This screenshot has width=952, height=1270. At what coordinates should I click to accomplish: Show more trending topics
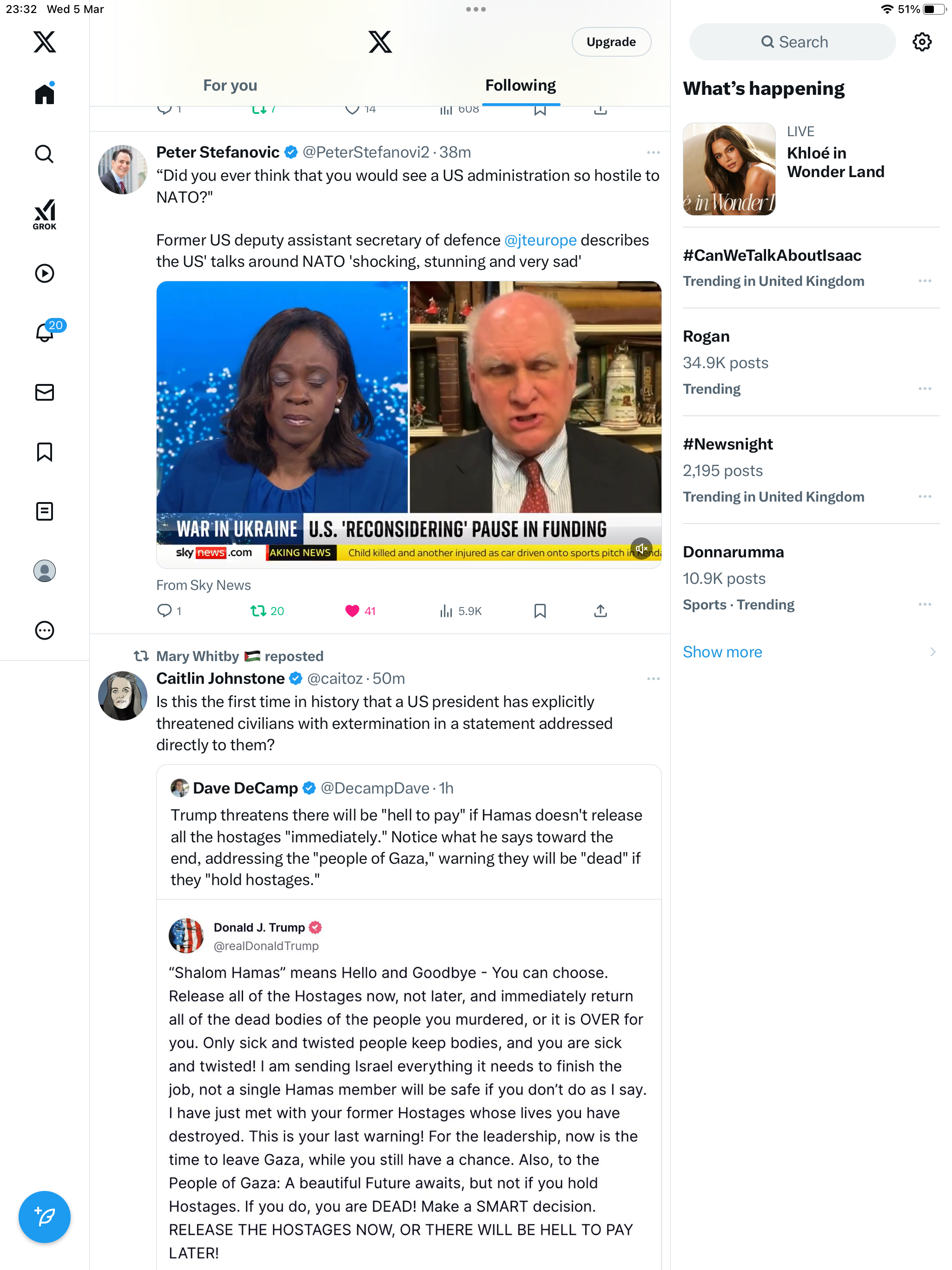(722, 652)
